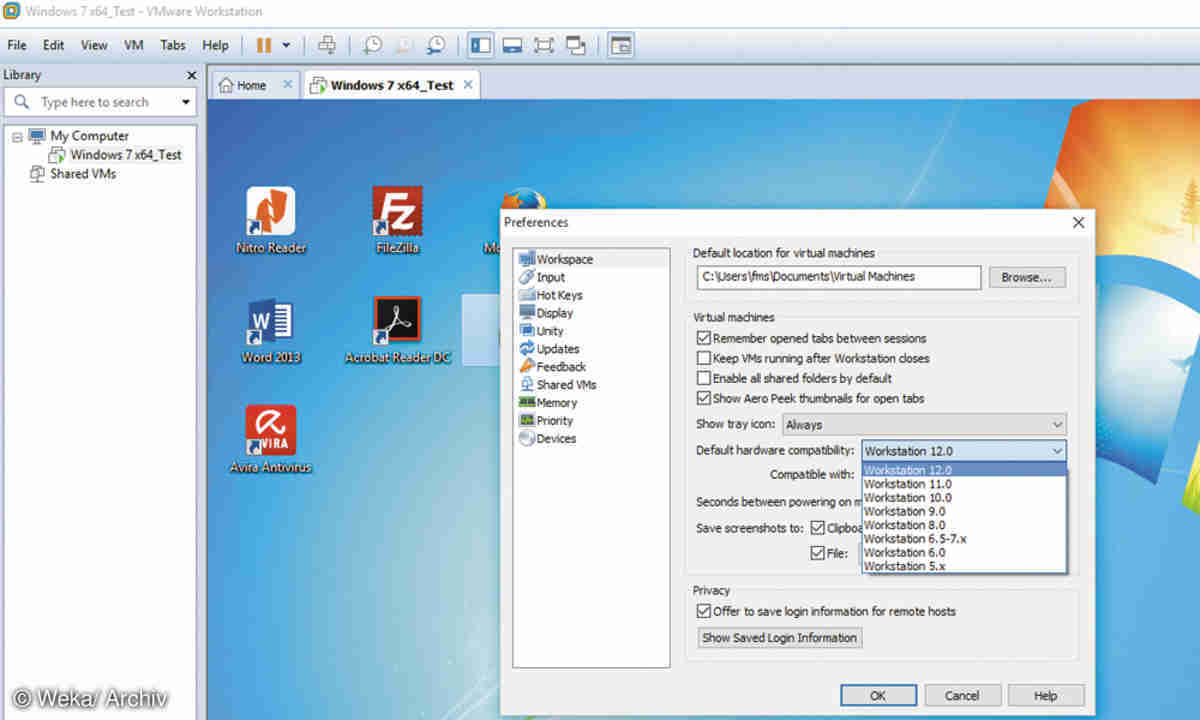Screen dimensions: 1200x720
Task: Click the Browse... button
Action: click(1027, 277)
